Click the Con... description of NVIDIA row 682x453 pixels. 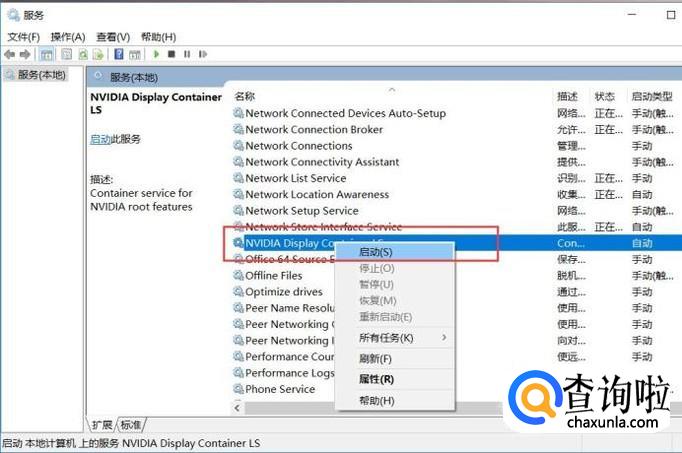[x=570, y=243]
